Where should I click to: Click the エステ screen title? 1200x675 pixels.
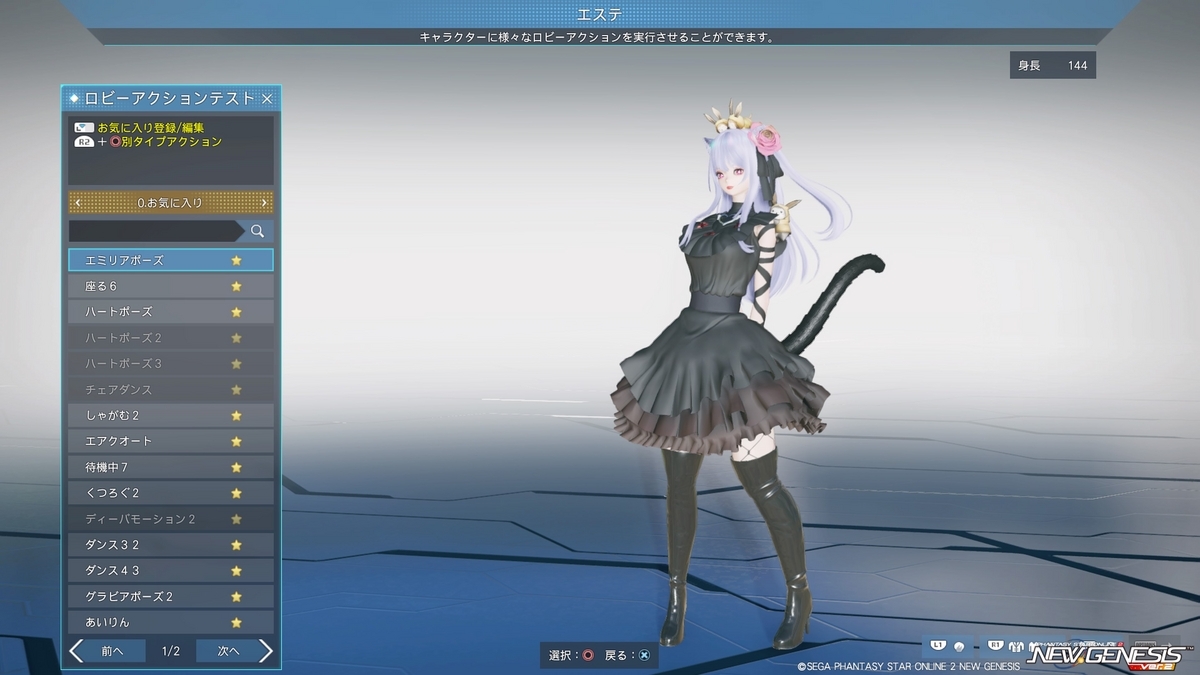(x=599, y=14)
